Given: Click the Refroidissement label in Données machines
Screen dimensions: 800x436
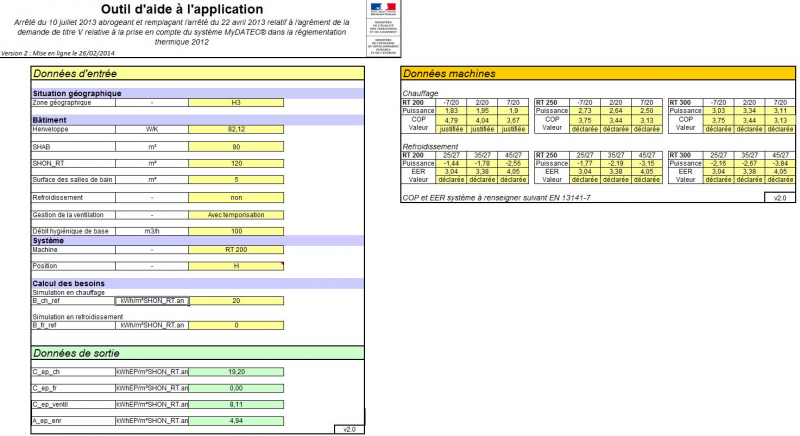Looking at the screenshot, I should 430,146.
